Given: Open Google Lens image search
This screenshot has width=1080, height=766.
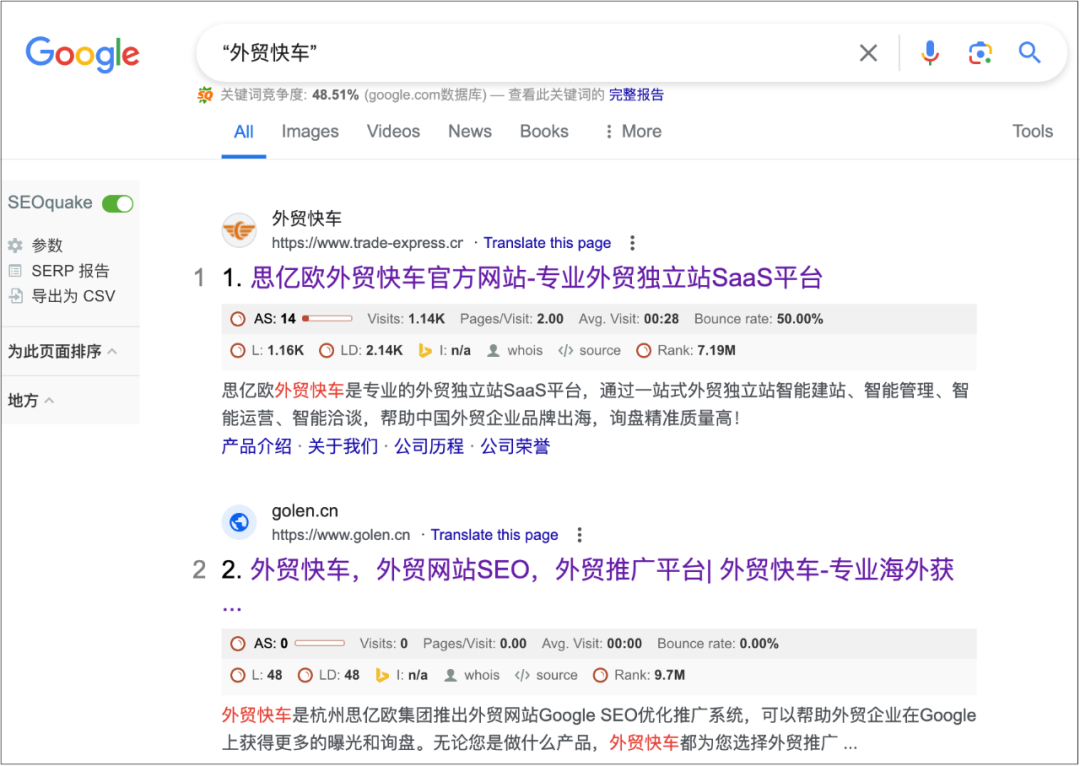Looking at the screenshot, I should coord(980,53).
